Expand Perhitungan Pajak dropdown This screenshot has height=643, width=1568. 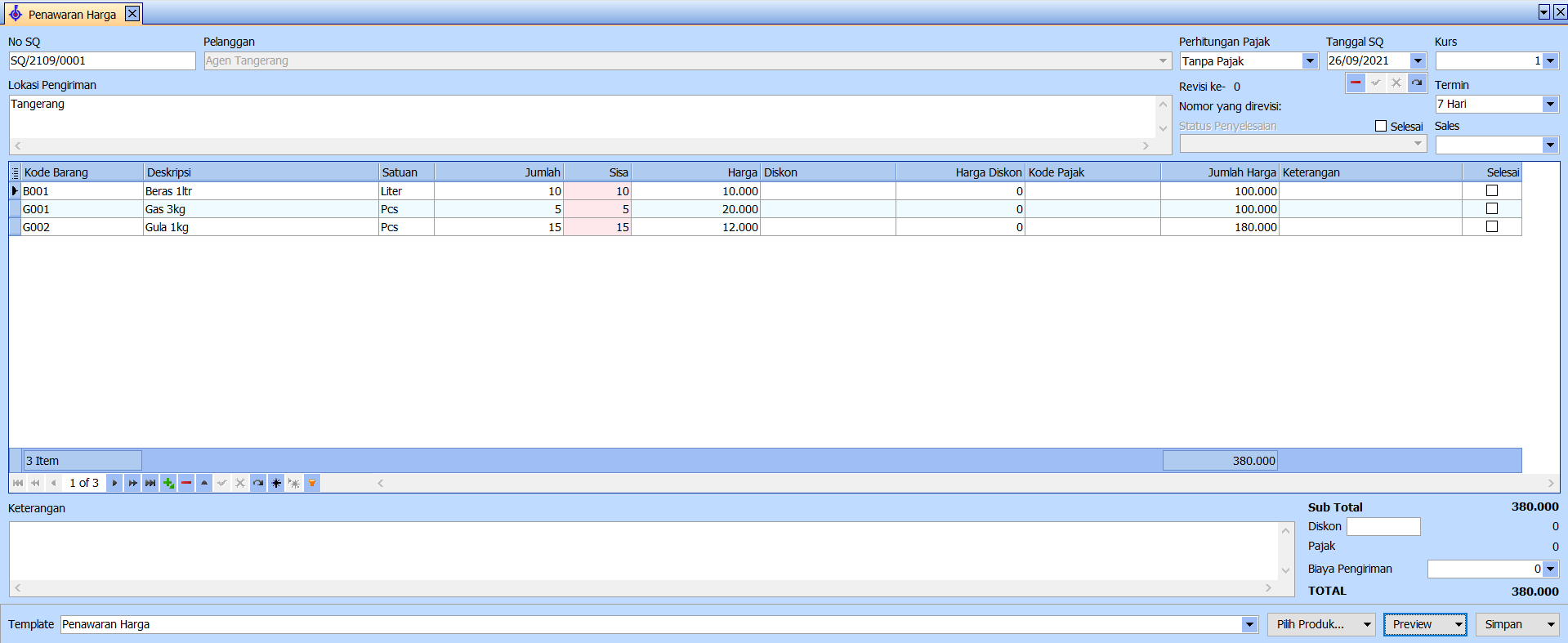pos(1310,61)
